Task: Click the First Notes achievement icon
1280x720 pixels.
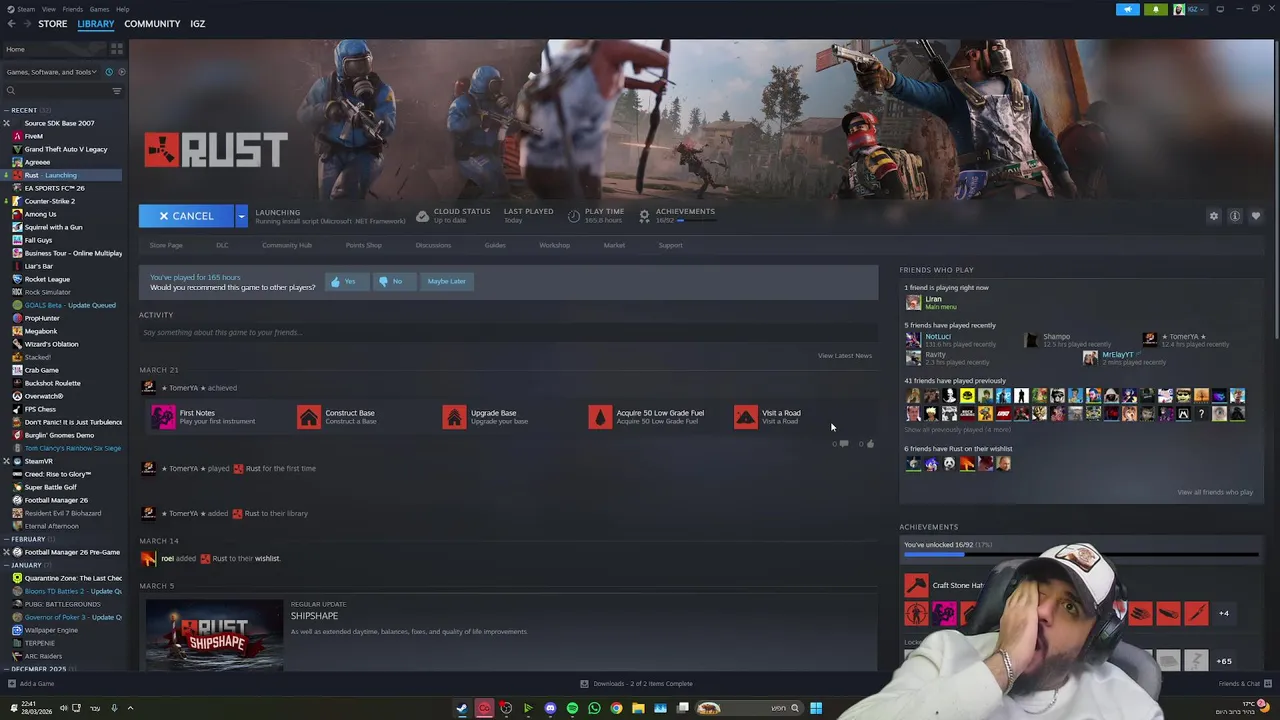Action: pos(163,417)
